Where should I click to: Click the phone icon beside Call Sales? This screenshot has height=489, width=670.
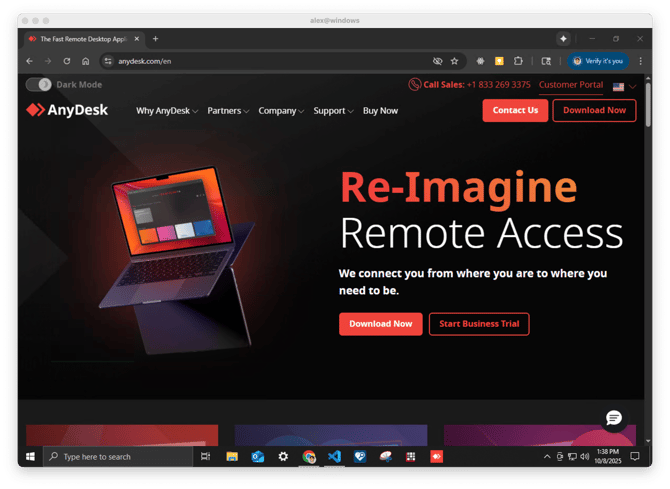(x=414, y=85)
